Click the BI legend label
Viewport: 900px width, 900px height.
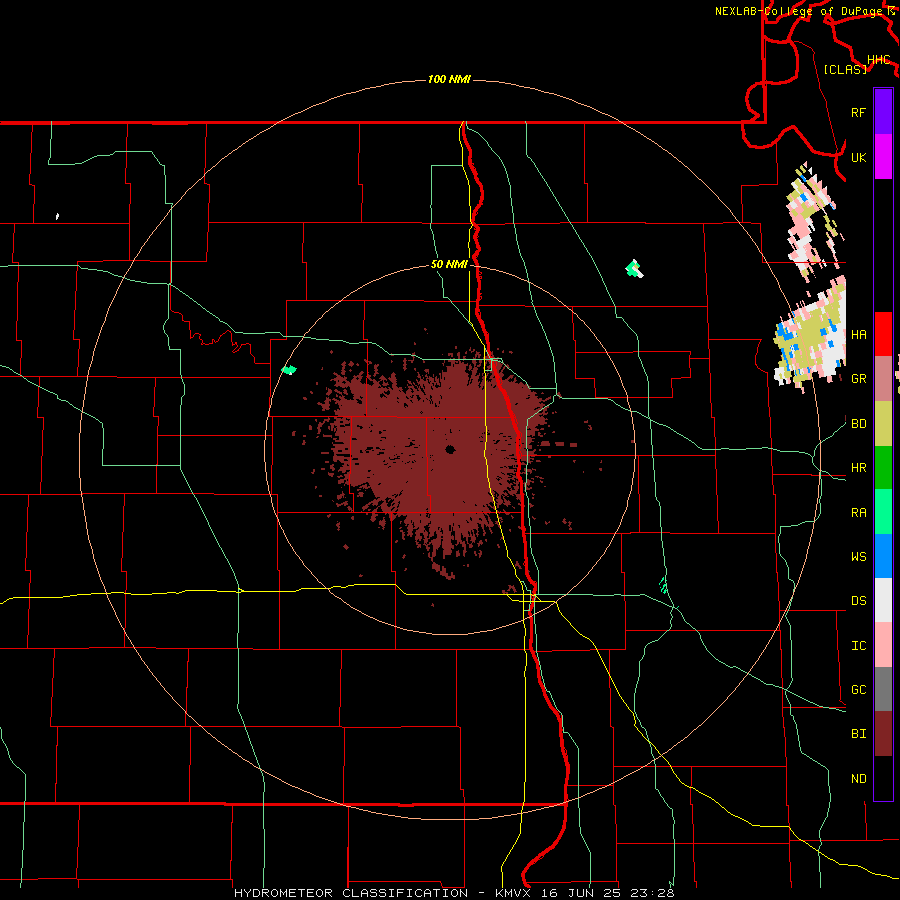pos(858,734)
